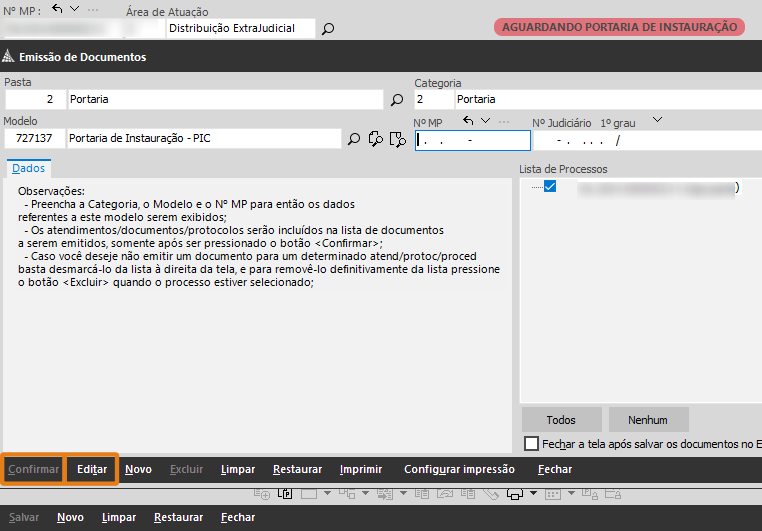Image resolution: width=762 pixels, height=531 pixels.
Task: Click the 'AGUARDANDO PORTARIA DE INSTAURAÇÃO' status badge
Action: (619, 27)
